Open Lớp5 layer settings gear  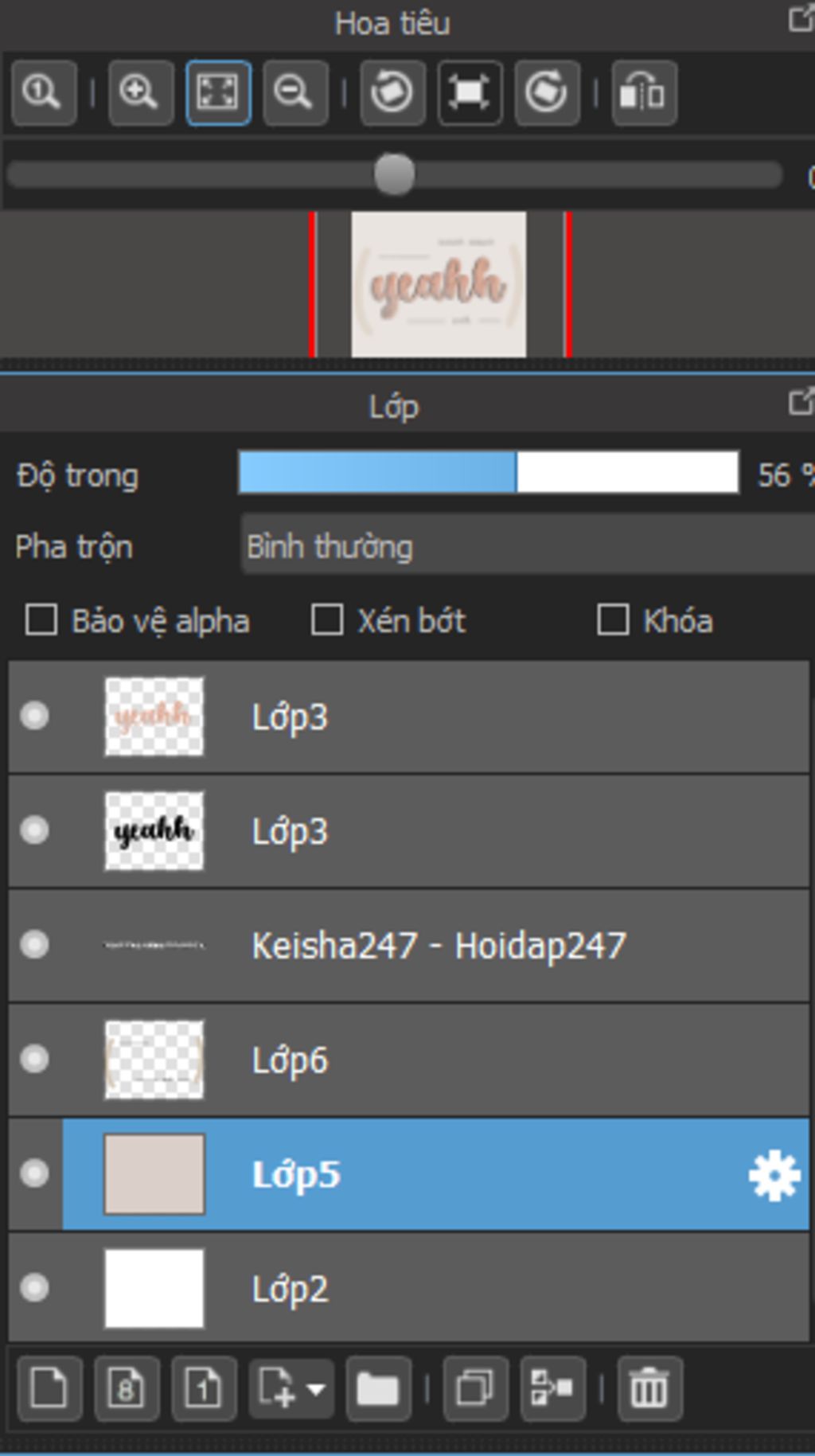click(774, 1175)
